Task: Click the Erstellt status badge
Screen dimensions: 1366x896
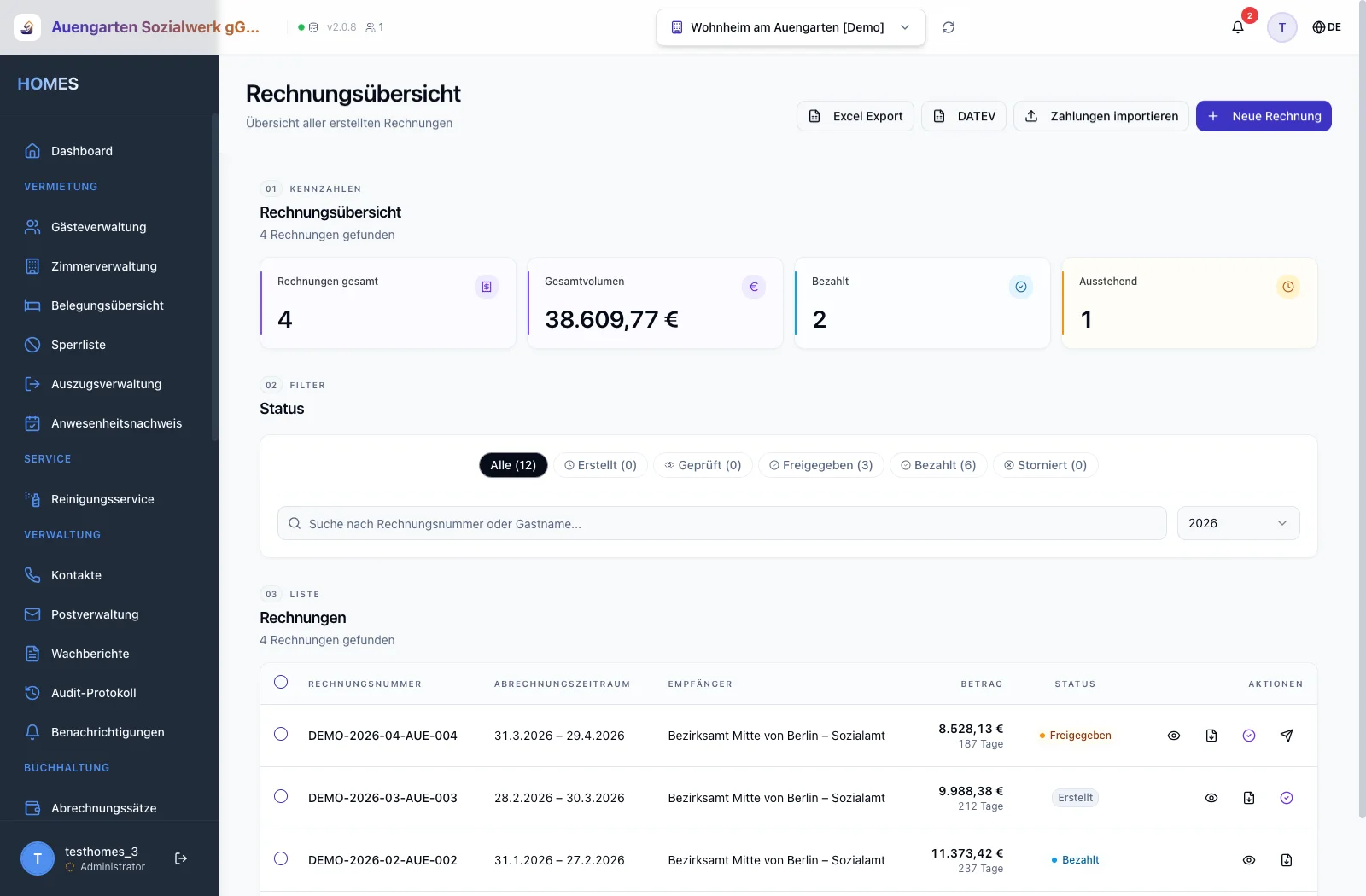Action: [x=1075, y=798]
